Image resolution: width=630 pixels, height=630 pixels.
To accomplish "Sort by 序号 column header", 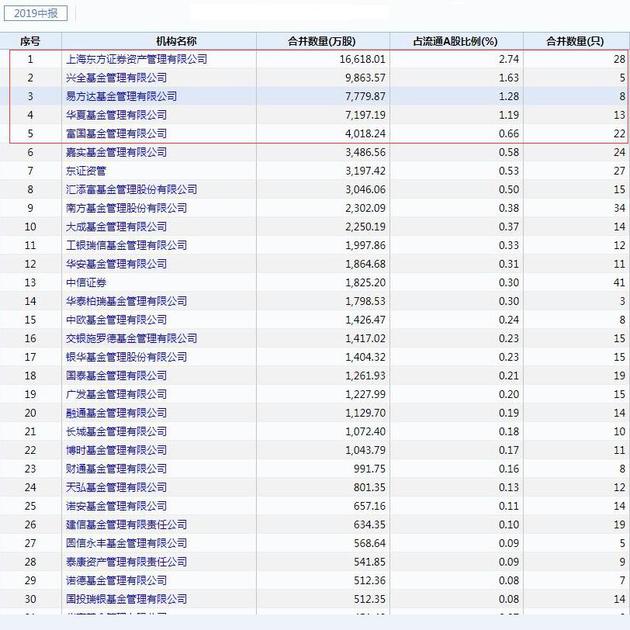I will coord(31,41).
